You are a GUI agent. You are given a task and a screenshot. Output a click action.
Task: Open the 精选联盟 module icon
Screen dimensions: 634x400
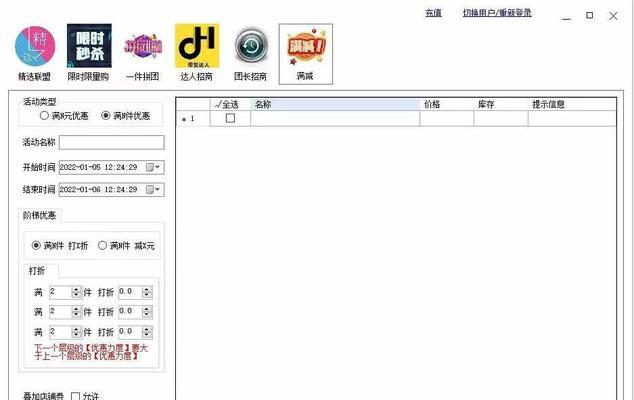pyautogui.click(x=35, y=47)
